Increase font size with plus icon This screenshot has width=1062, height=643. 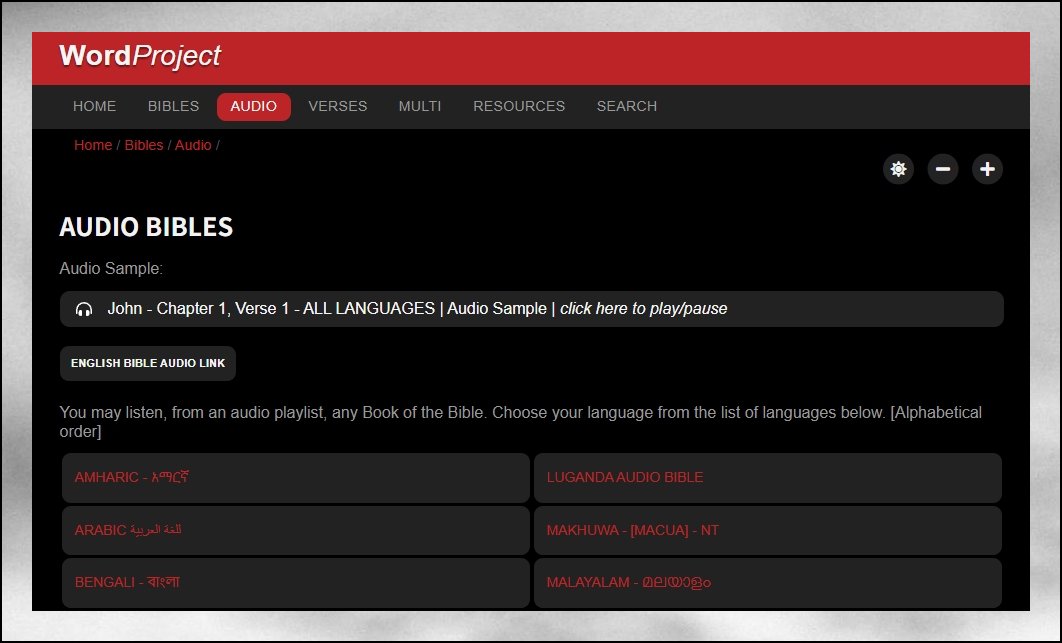[x=987, y=169]
